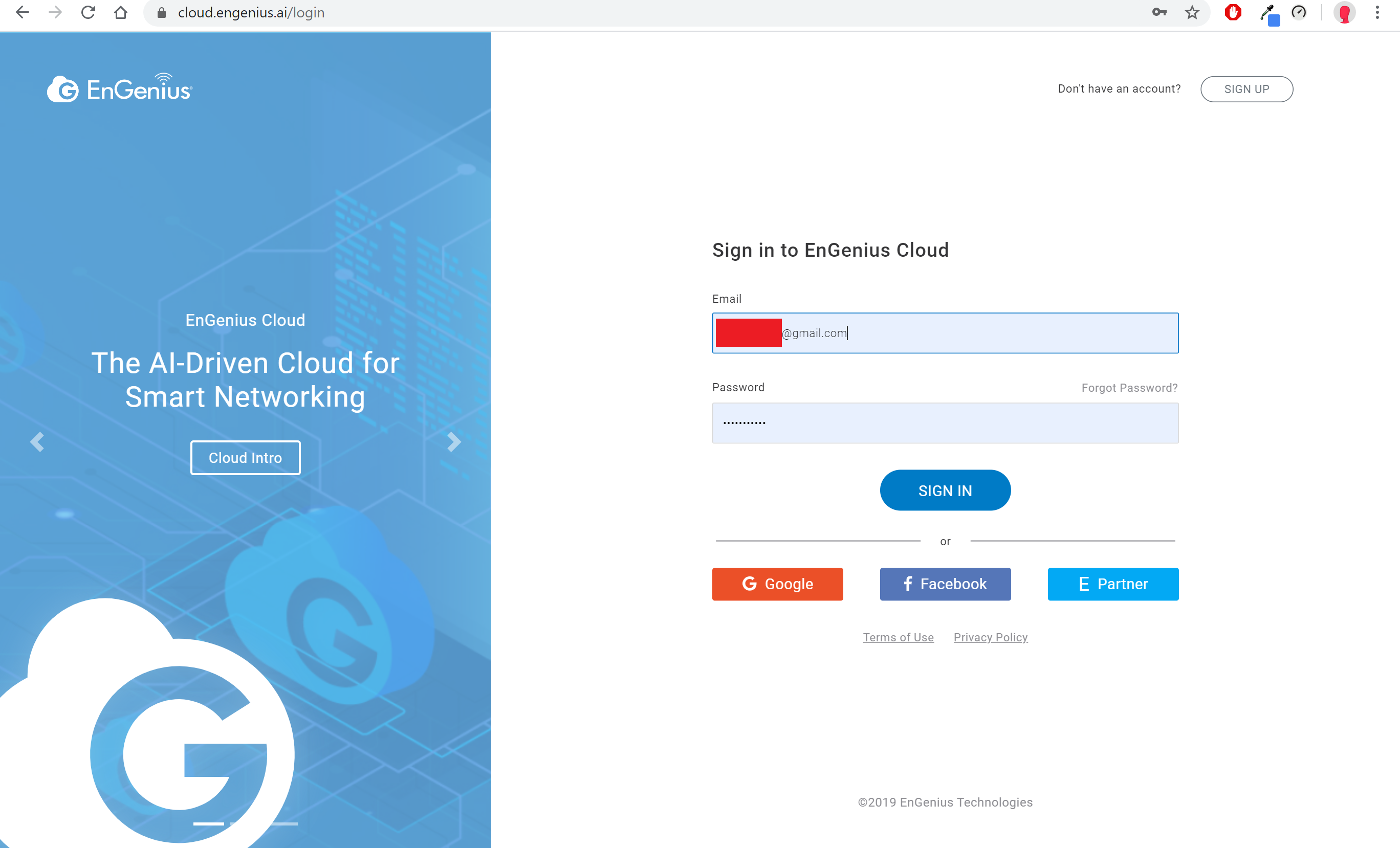Image resolution: width=1400 pixels, height=848 pixels.
Task: Click the SIGN UP button
Action: (1246, 89)
